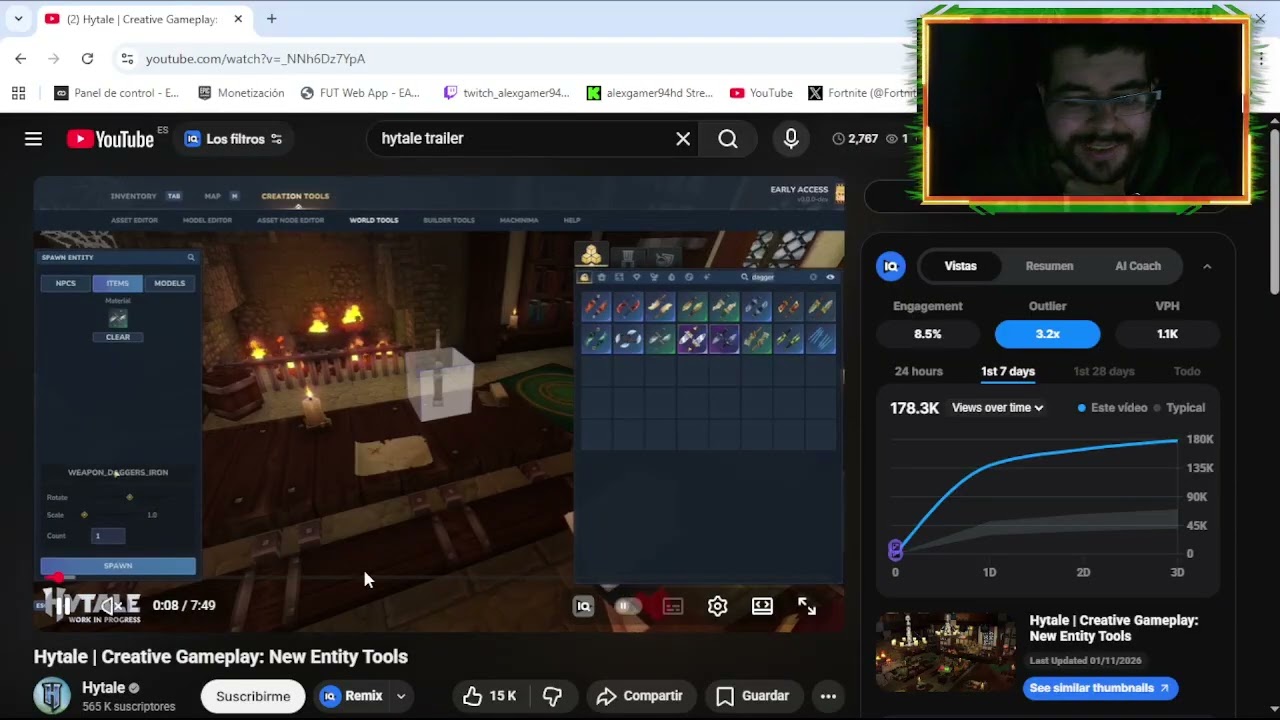Open the YouTube bookmark
1280x720 pixels.
click(x=761, y=93)
